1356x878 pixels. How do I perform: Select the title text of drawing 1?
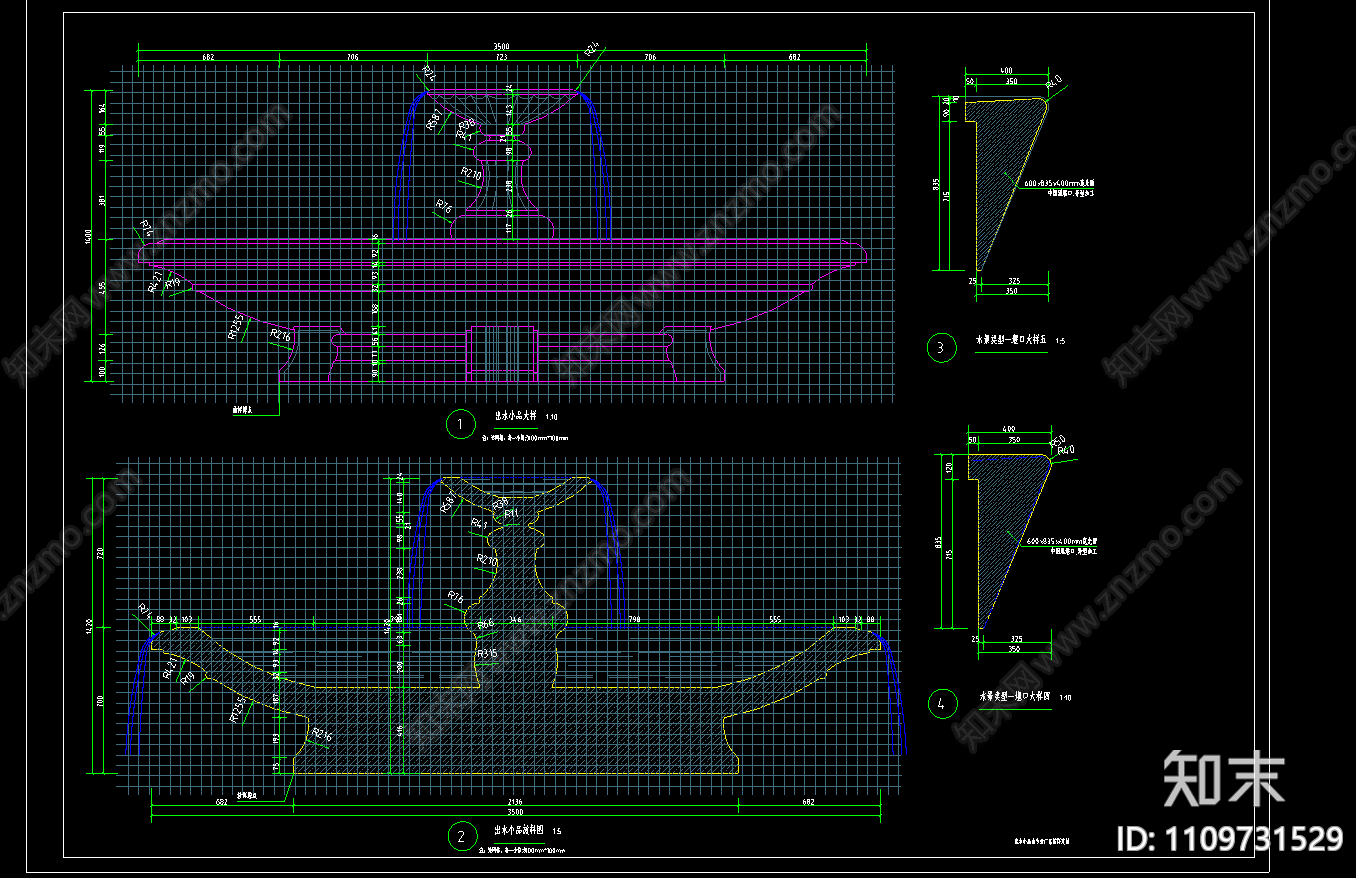[516, 416]
